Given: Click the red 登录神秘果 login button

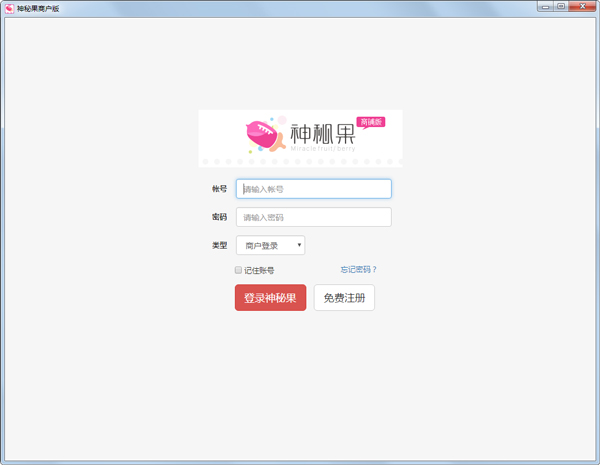Looking at the screenshot, I should 270,297.
